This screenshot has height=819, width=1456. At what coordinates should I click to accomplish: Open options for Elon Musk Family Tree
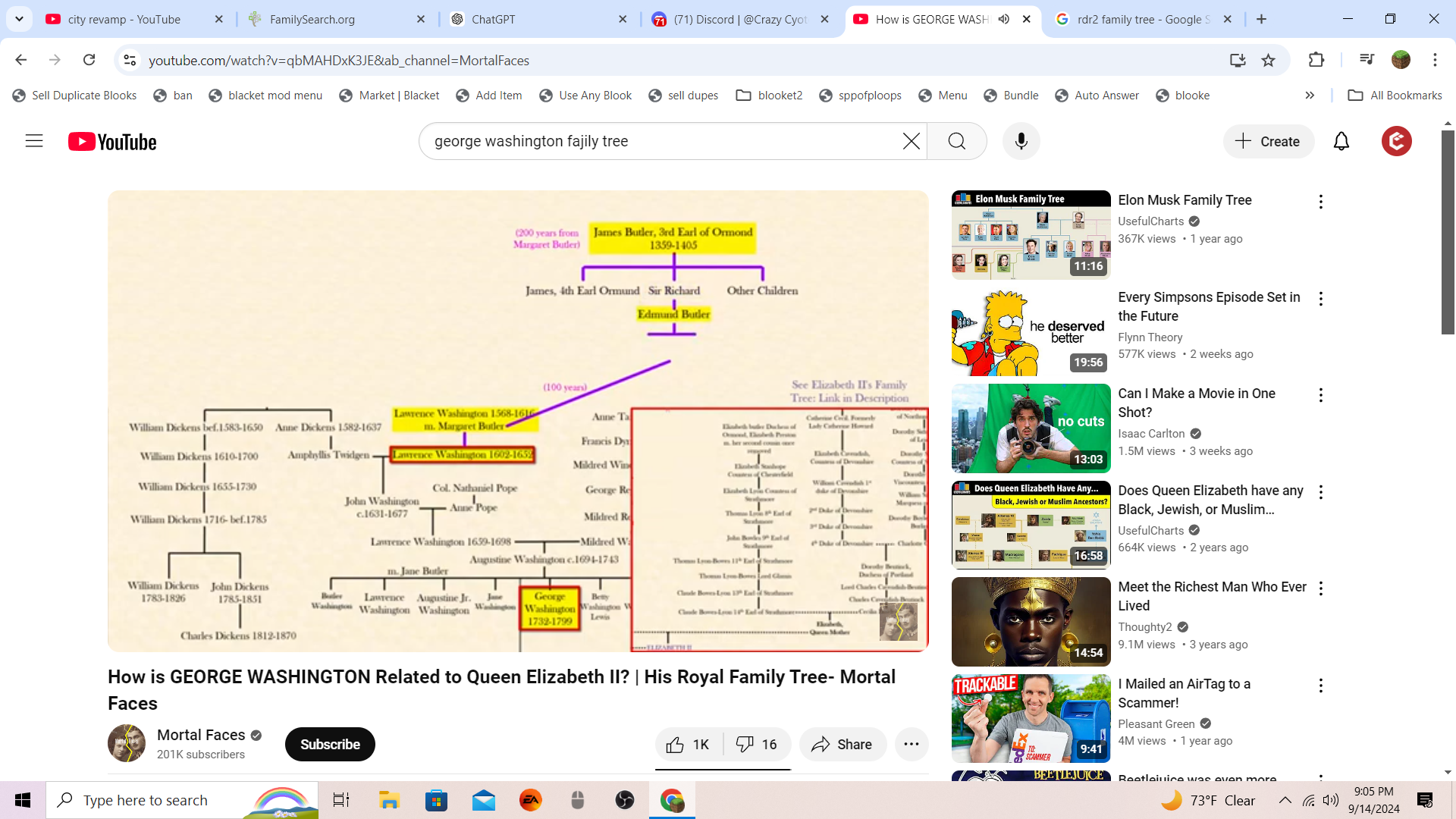[x=1320, y=202]
